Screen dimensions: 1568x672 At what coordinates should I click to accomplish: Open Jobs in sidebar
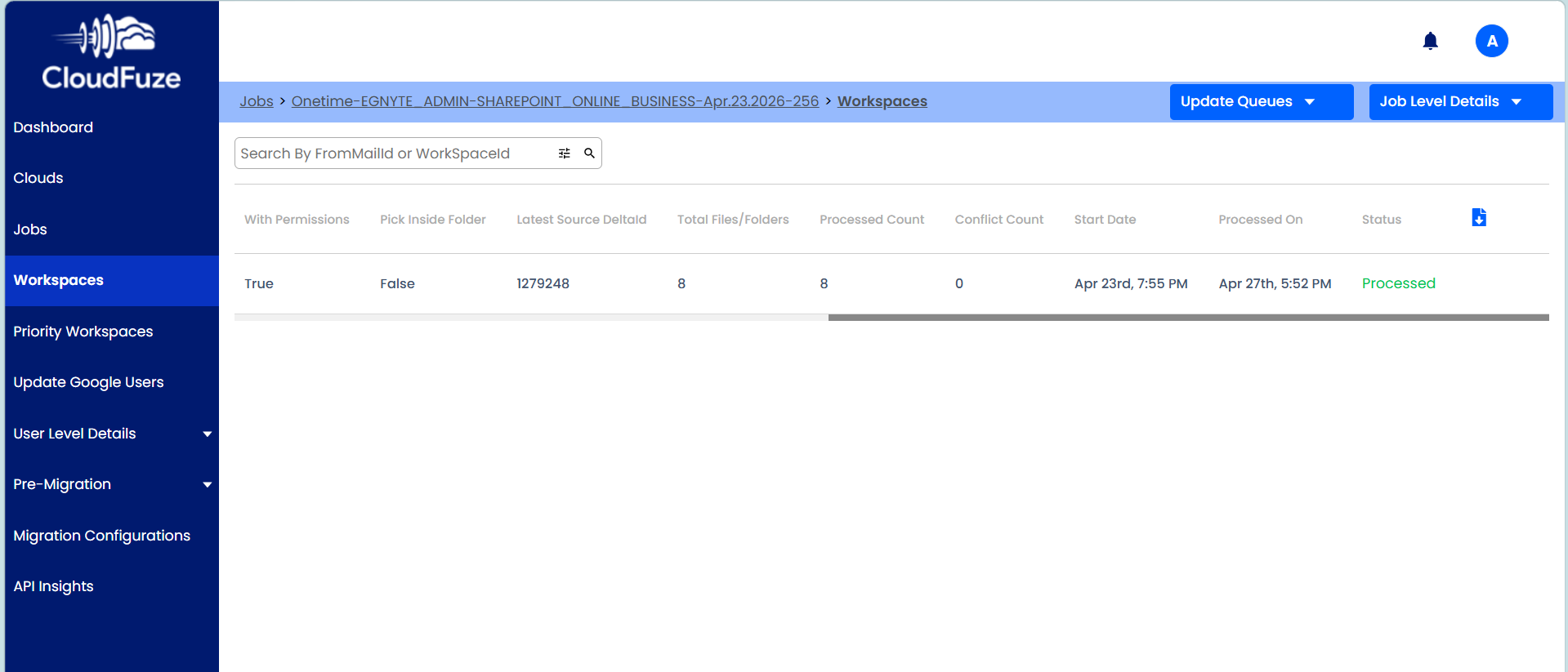(30, 229)
